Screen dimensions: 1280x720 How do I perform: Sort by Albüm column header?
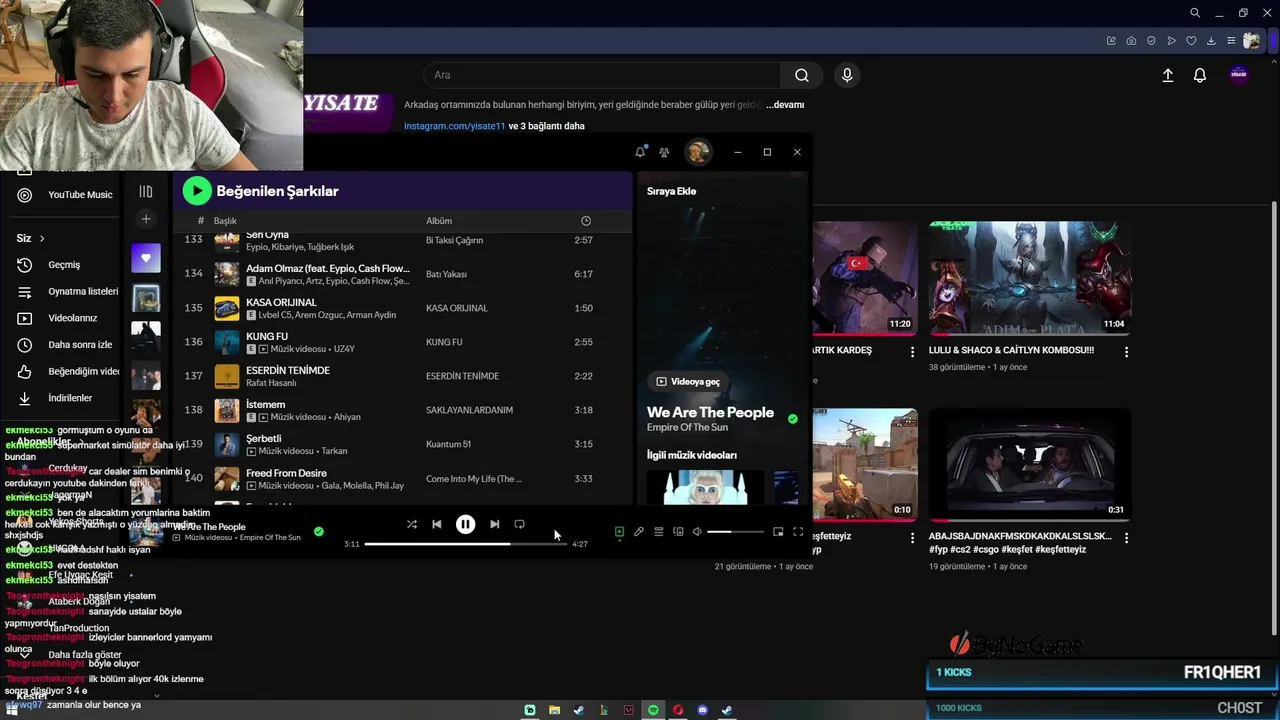pyautogui.click(x=439, y=221)
